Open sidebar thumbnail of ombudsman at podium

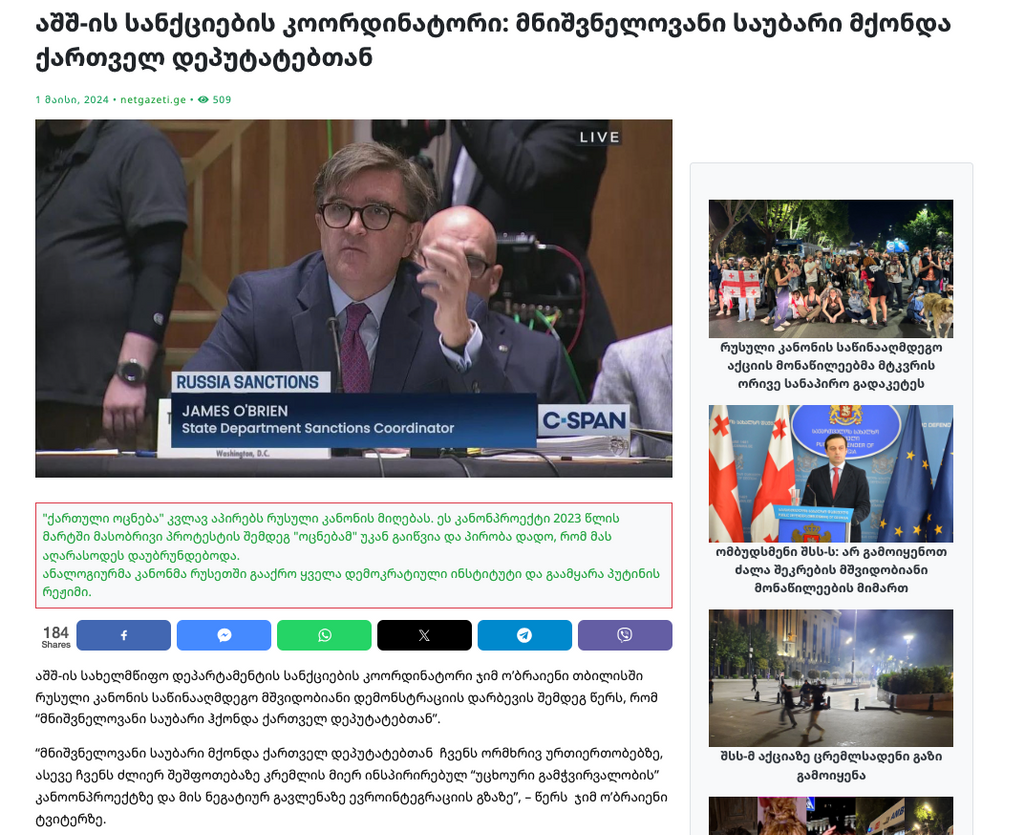[831, 473]
